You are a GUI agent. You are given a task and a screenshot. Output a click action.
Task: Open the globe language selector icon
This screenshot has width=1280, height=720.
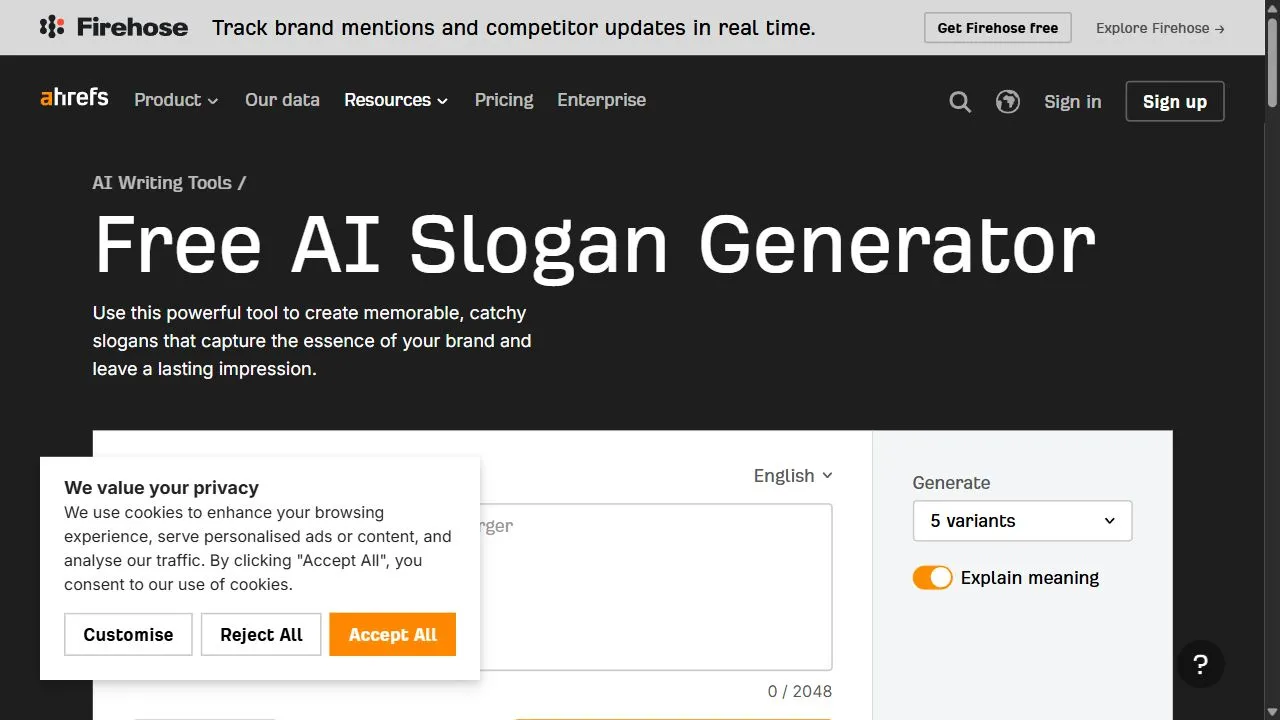click(1008, 102)
